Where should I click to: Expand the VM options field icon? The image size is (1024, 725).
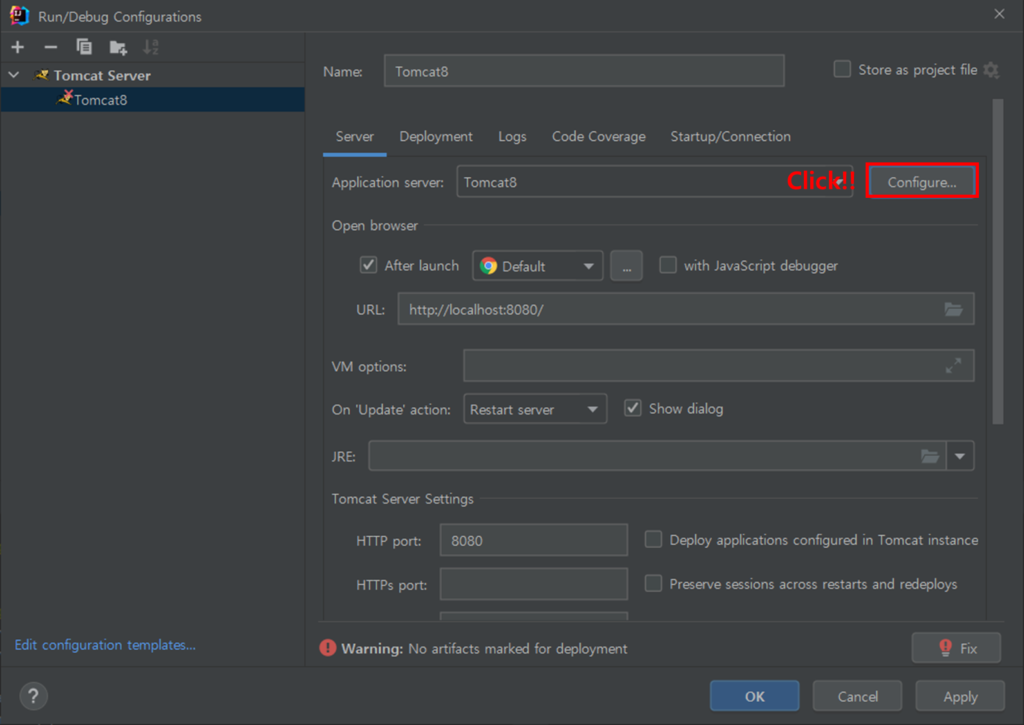(953, 366)
